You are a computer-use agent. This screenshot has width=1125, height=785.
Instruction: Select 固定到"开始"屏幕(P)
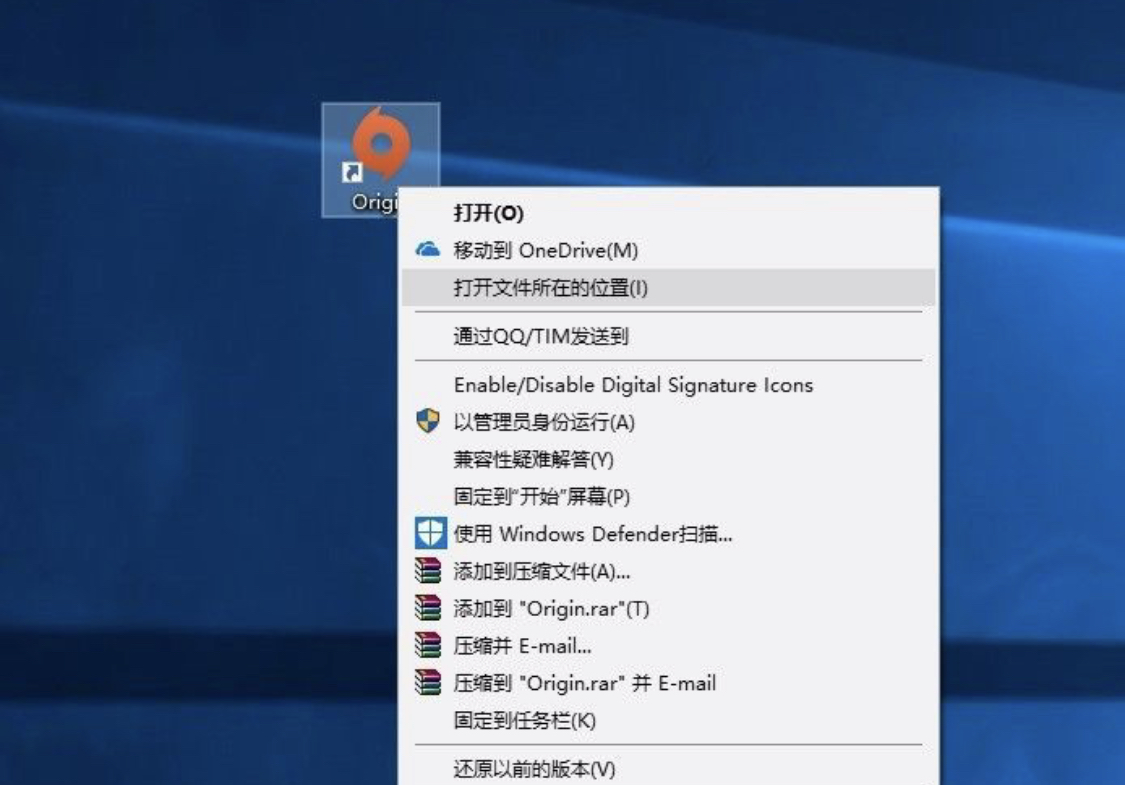669,497
